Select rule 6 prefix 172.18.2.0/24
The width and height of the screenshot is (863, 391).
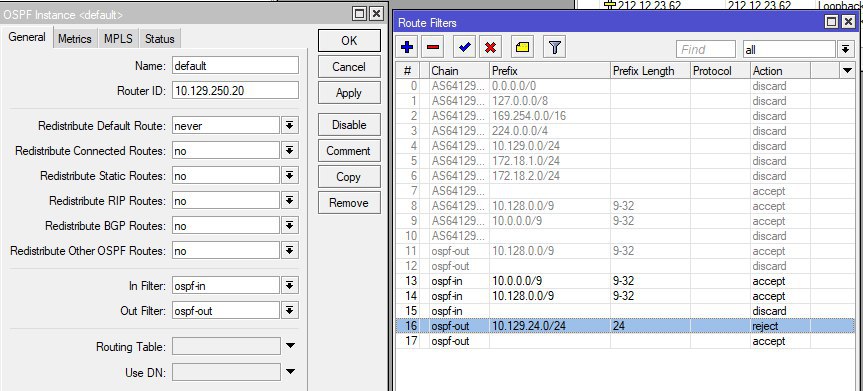pos(625,176)
